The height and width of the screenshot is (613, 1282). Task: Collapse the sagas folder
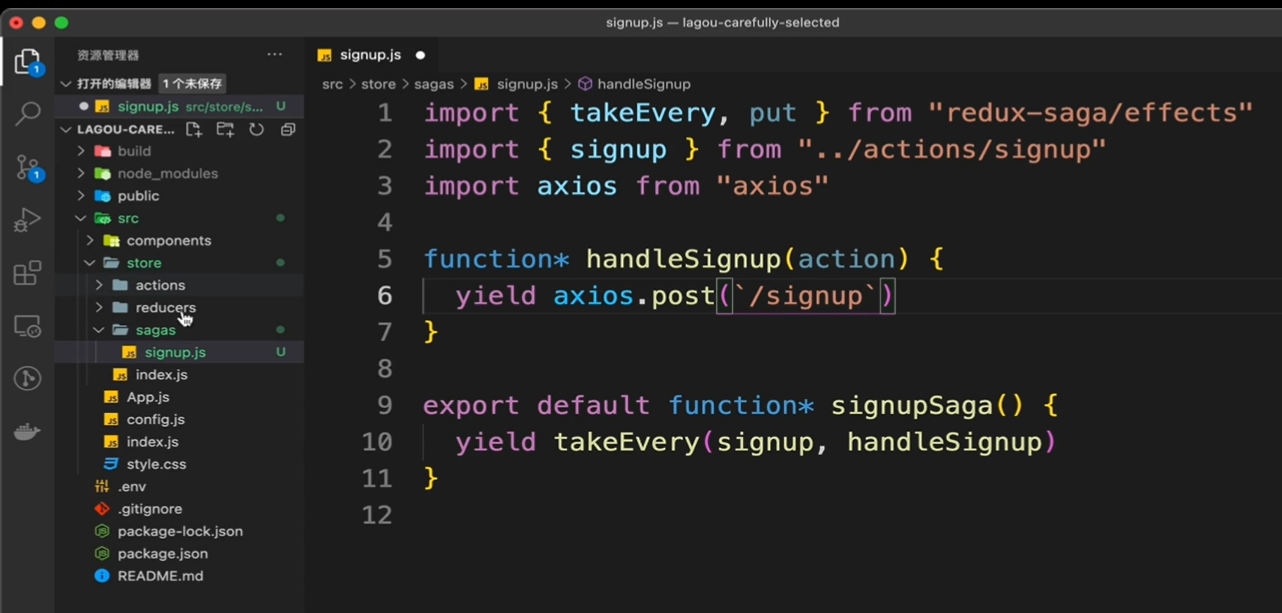click(99, 330)
